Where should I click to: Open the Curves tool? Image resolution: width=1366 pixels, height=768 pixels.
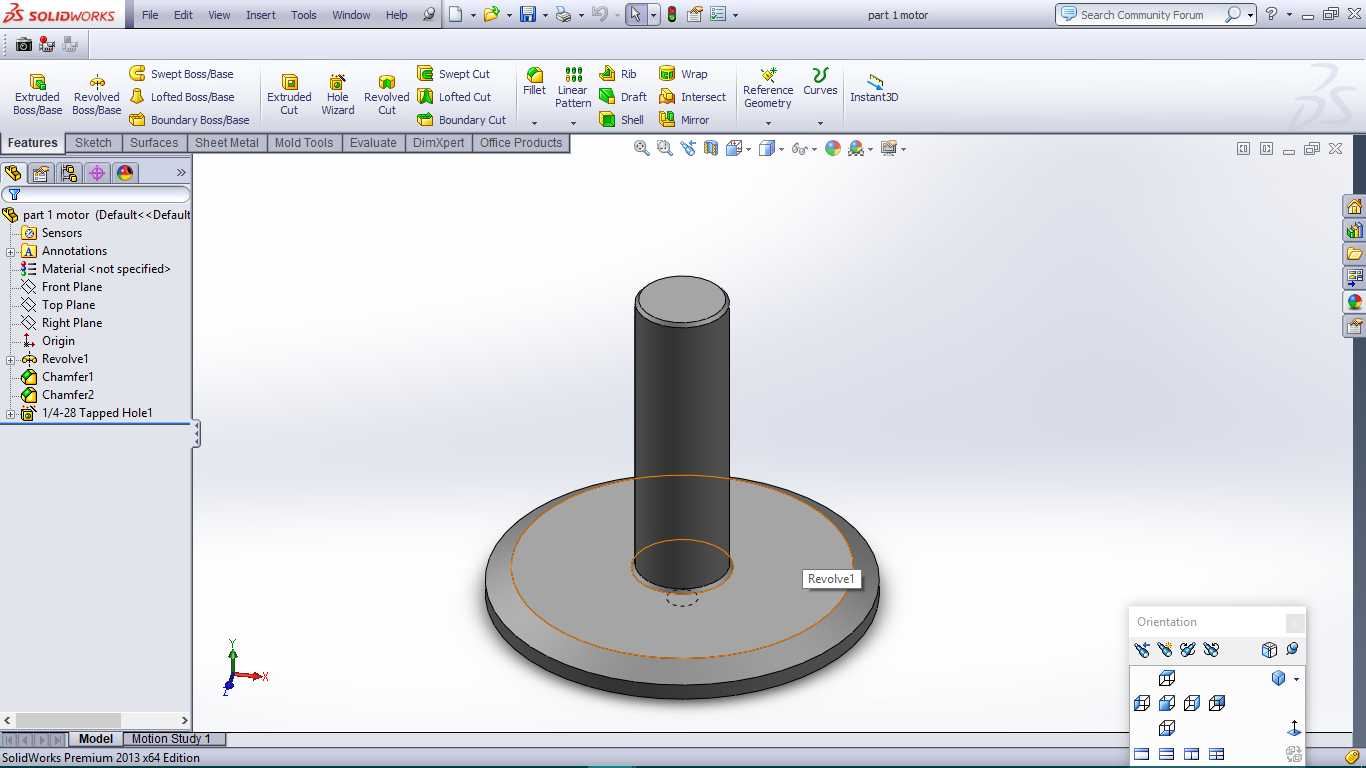pyautogui.click(x=820, y=82)
